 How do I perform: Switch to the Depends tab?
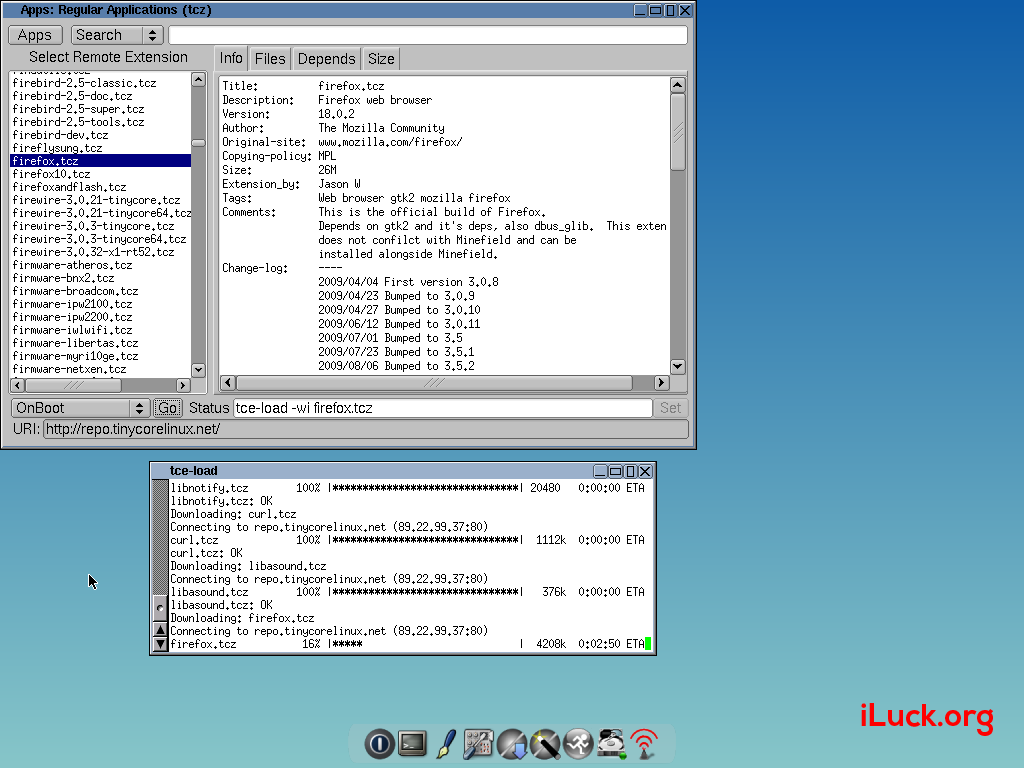[x=327, y=59]
